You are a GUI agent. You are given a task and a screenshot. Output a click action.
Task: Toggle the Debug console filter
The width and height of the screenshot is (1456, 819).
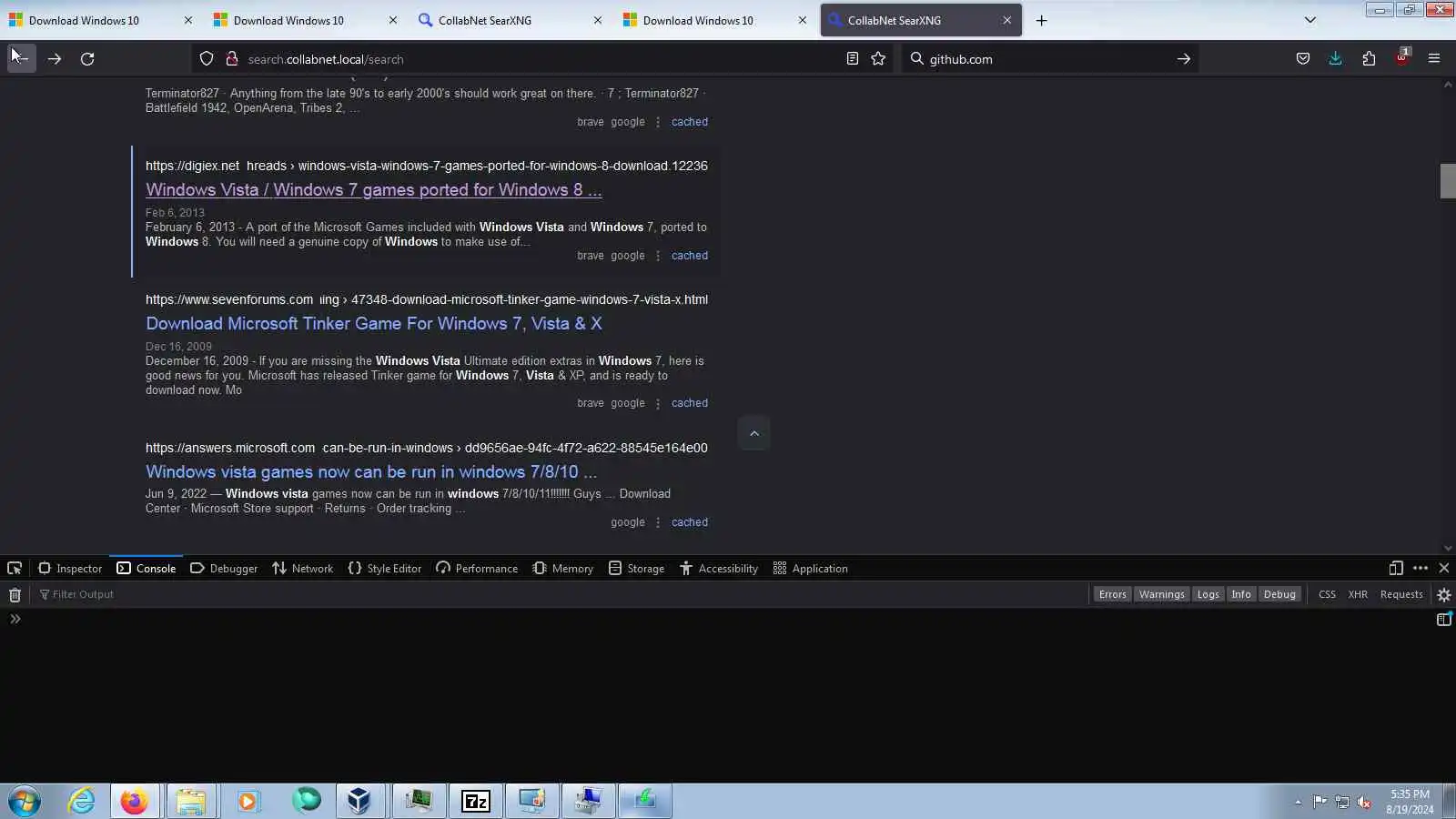tap(1279, 595)
